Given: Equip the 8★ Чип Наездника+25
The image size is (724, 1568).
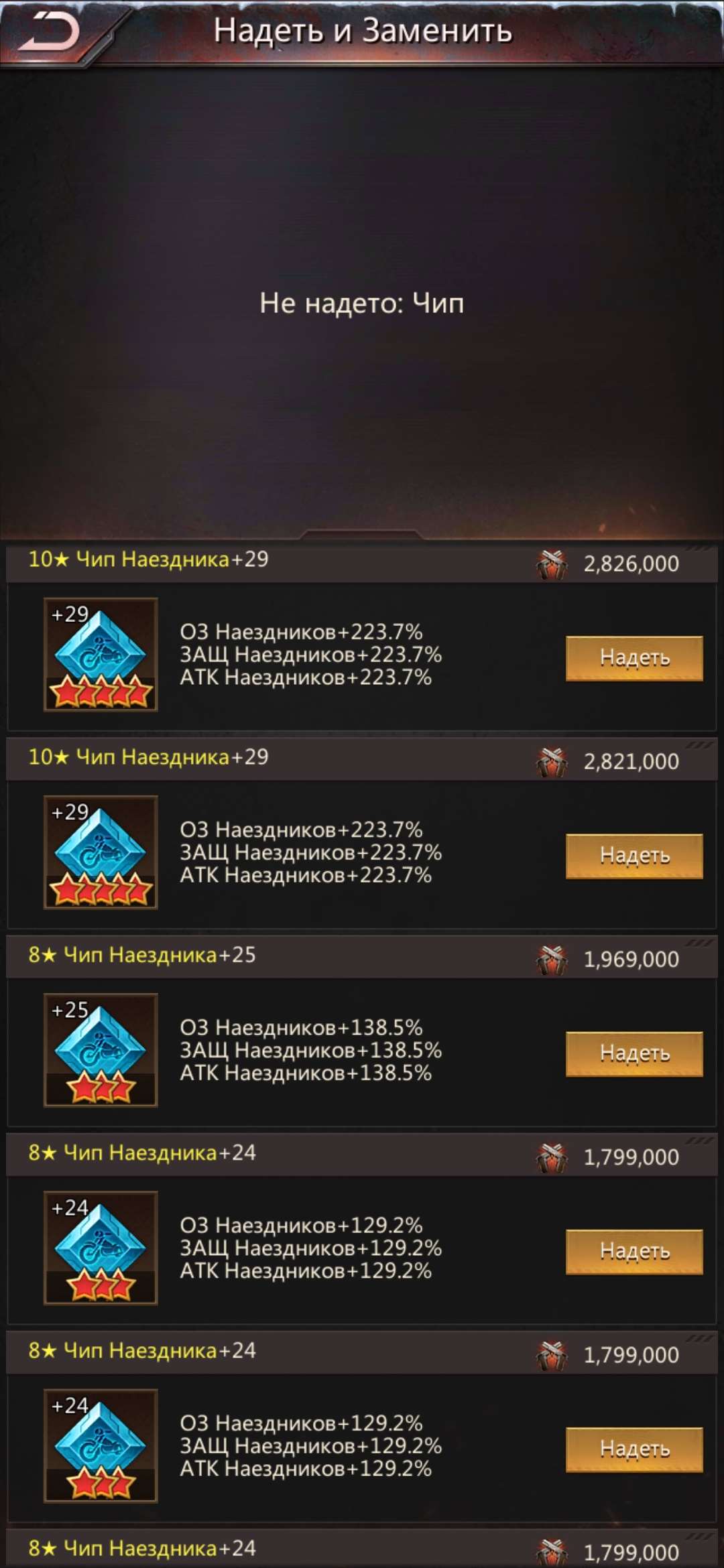Looking at the screenshot, I should [x=634, y=1053].
